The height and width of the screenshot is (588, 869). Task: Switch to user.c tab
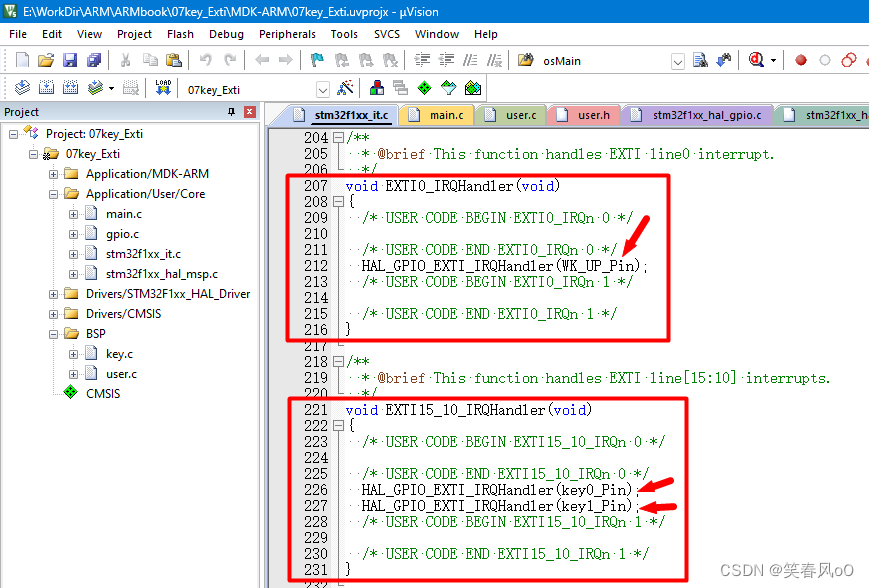coord(512,115)
